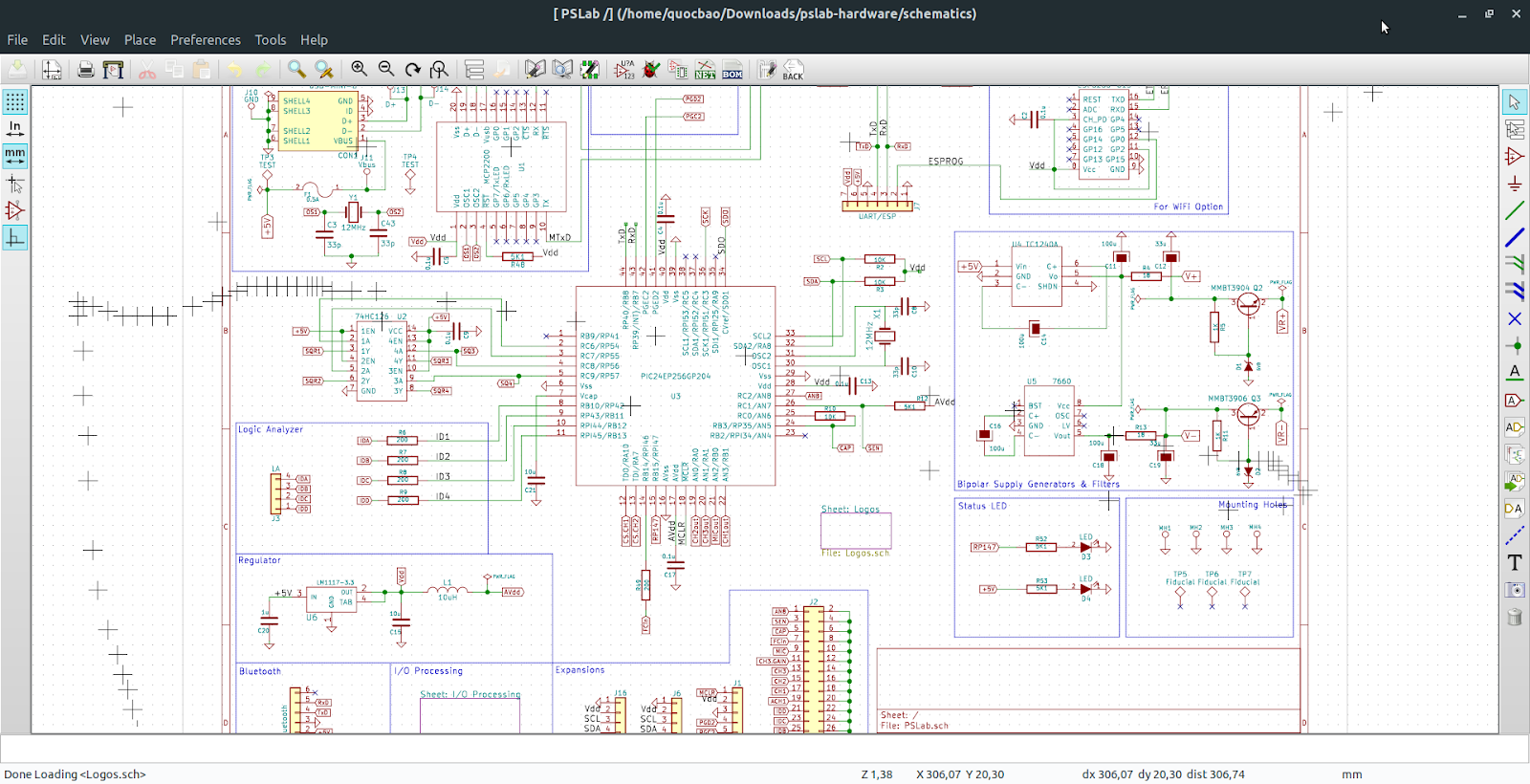Select the Place Junction tool
Viewport: 1530px width, 784px height.
pyautogui.click(x=1514, y=345)
